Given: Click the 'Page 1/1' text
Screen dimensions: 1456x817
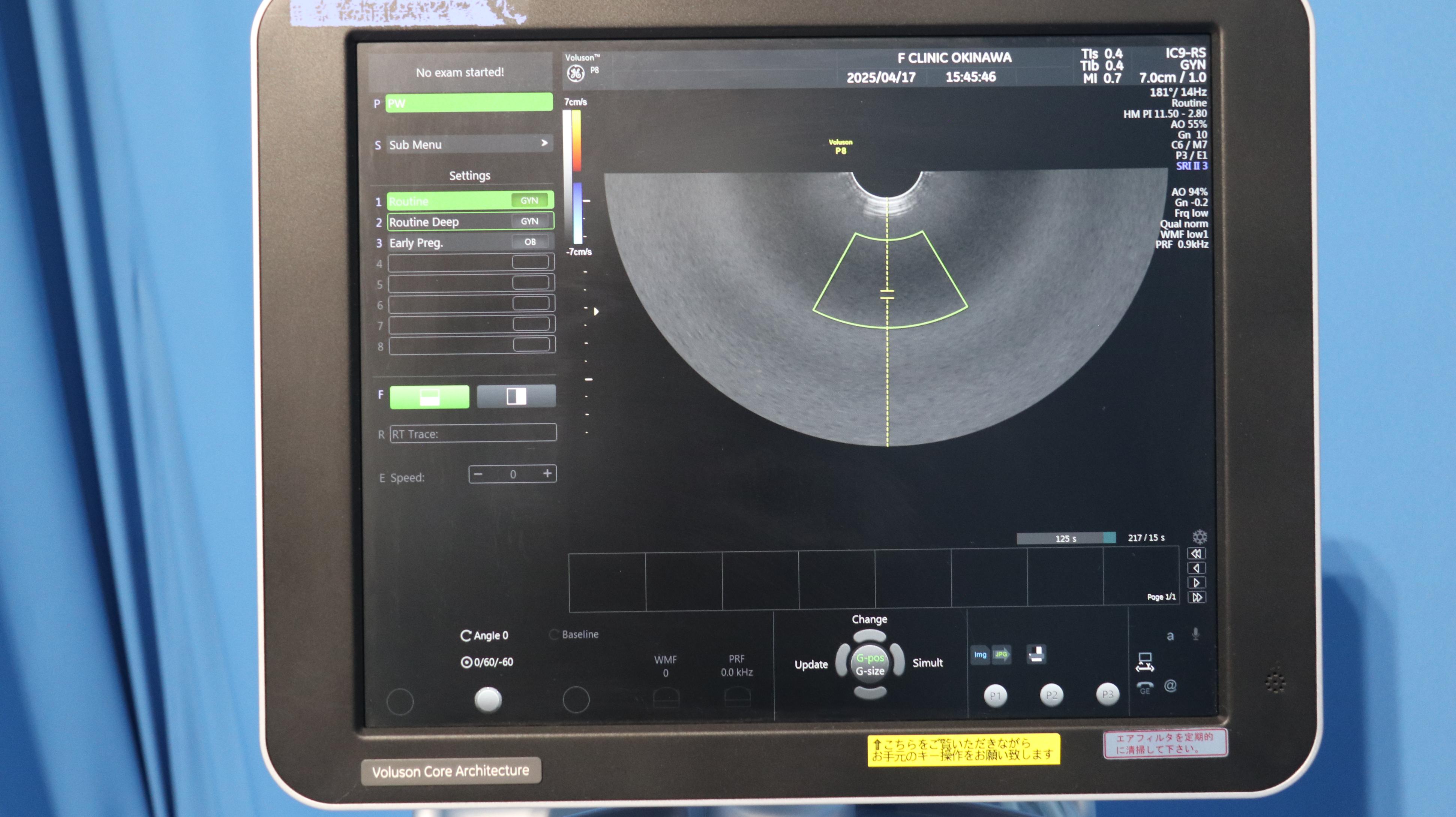Looking at the screenshot, I should 1161,597.
